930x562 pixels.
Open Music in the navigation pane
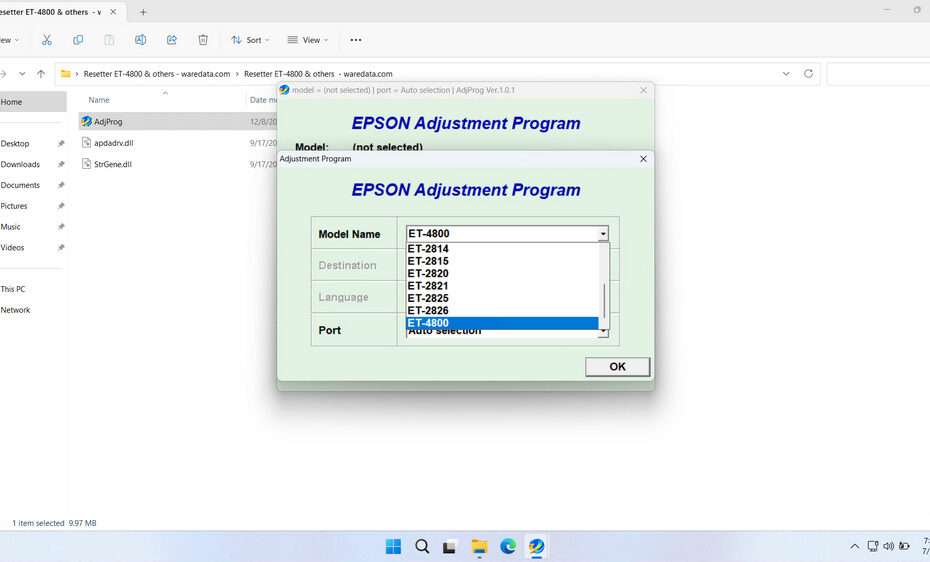(x=10, y=226)
